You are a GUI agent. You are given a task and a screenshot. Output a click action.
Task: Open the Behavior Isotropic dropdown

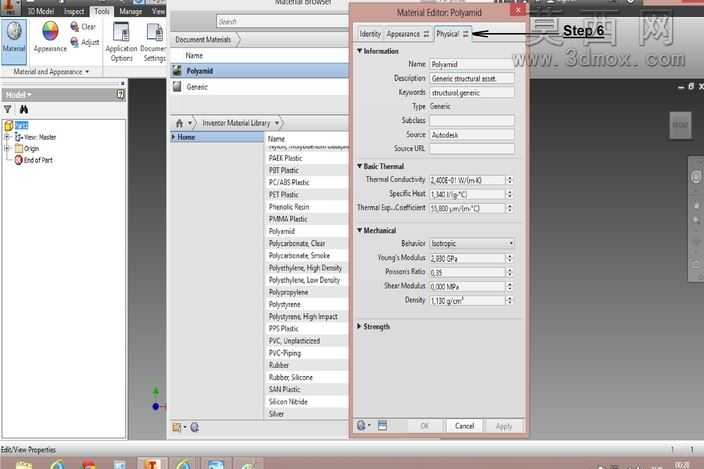pyautogui.click(x=472, y=243)
